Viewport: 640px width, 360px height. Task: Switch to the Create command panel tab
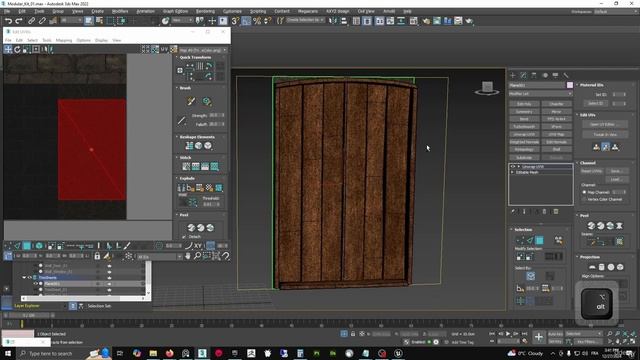point(513,76)
